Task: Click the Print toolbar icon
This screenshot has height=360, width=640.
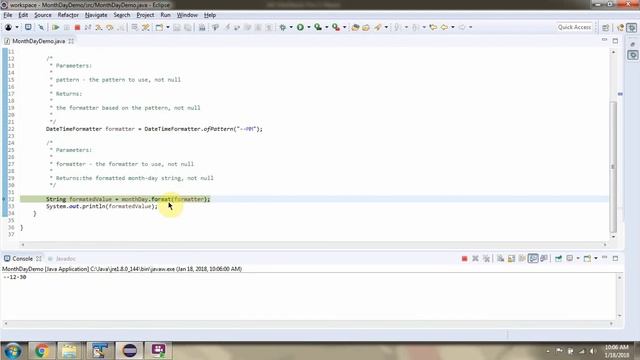Action: point(202,27)
